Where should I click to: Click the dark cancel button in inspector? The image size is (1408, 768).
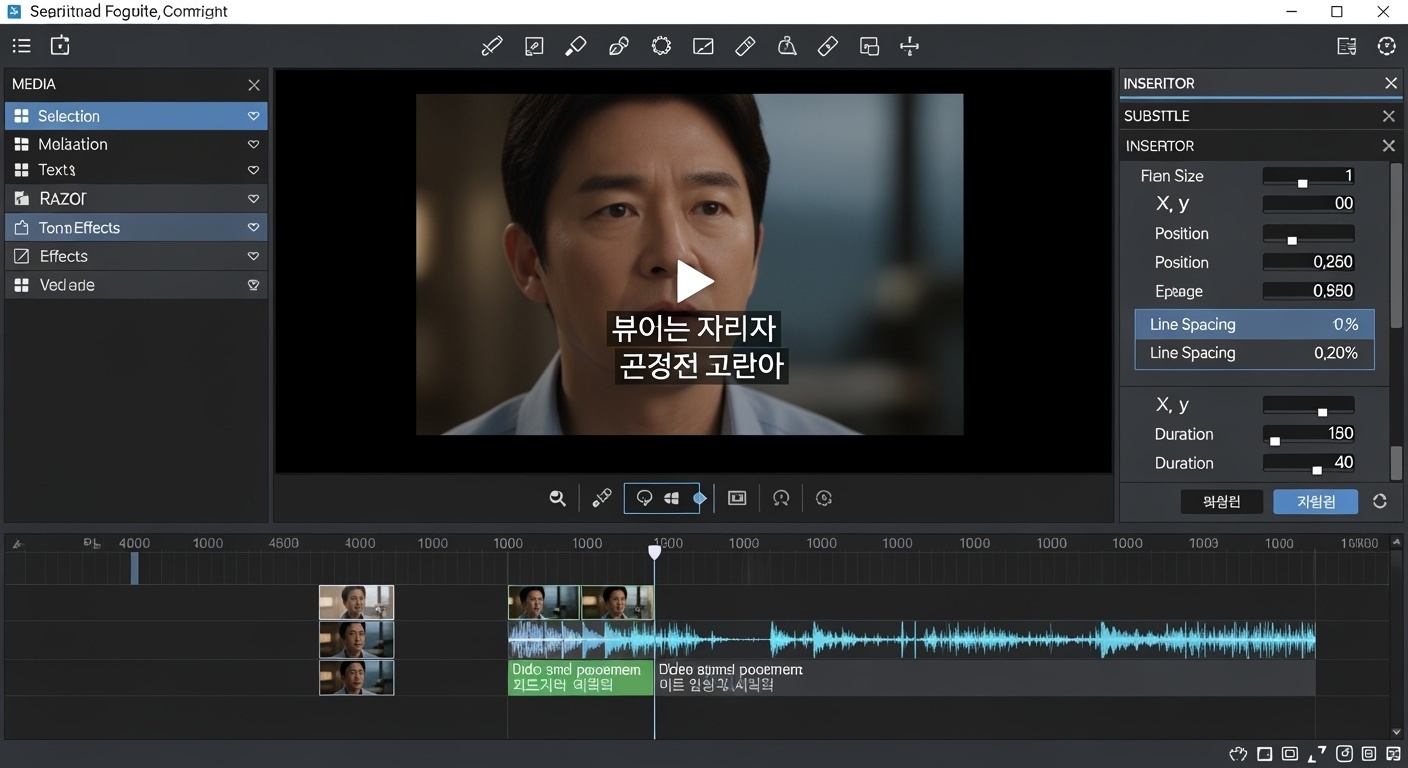coord(1221,502)
